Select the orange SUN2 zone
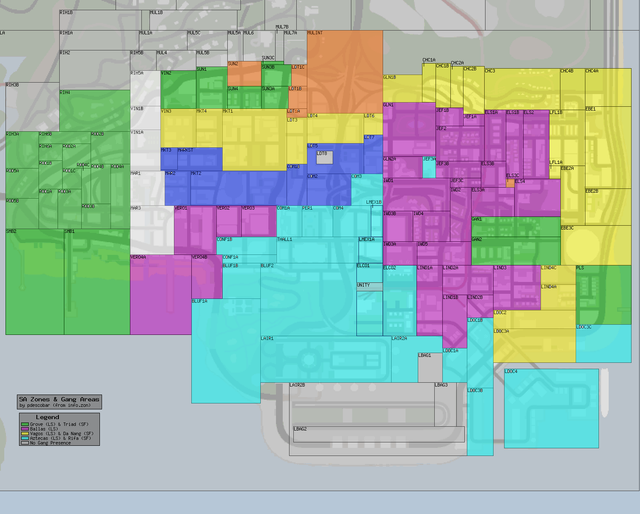Viewport: 640px width, 514px height. click(244, 74)
